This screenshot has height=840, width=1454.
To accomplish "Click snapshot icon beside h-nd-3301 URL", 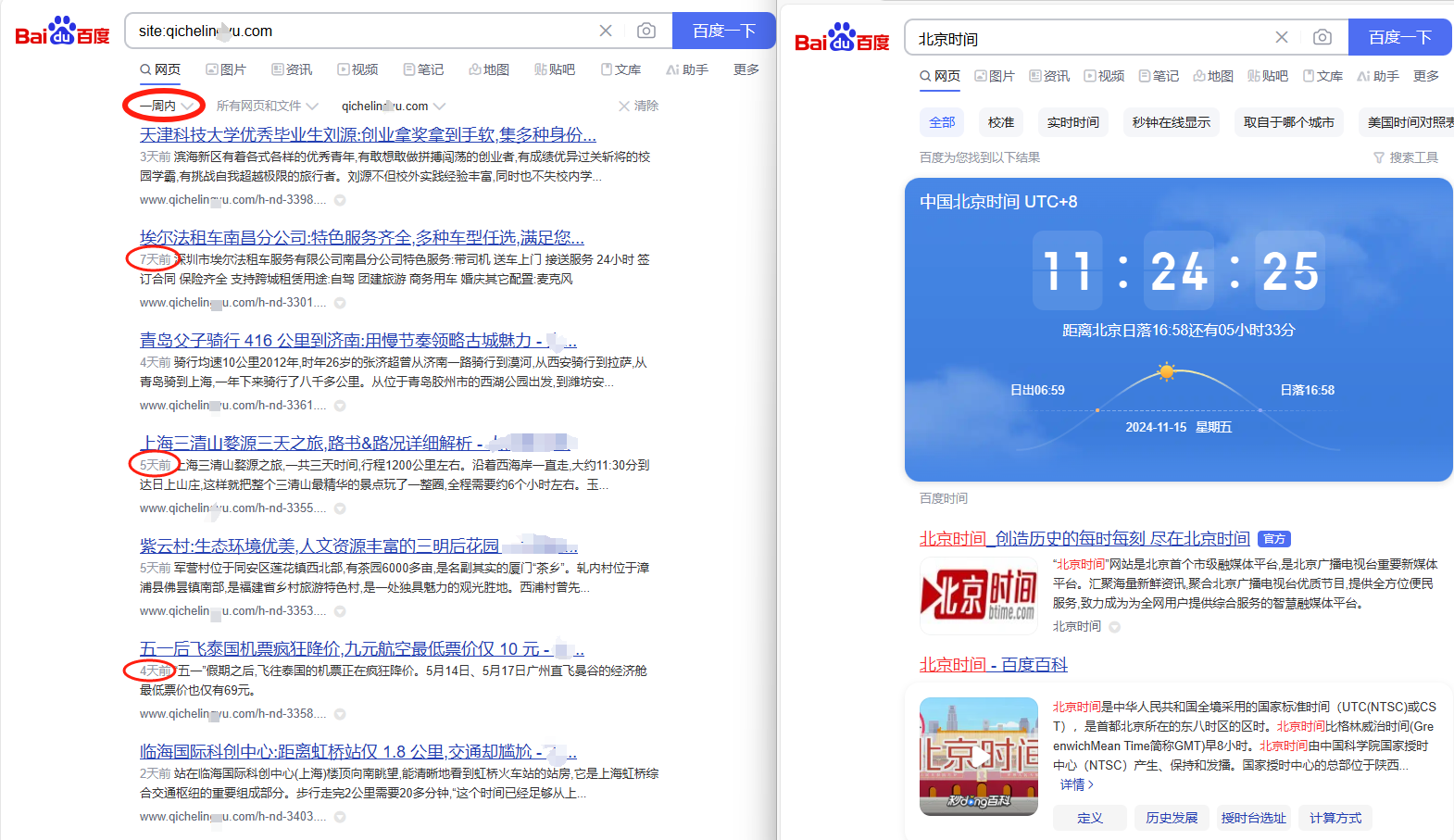I will tap(340, 303).
